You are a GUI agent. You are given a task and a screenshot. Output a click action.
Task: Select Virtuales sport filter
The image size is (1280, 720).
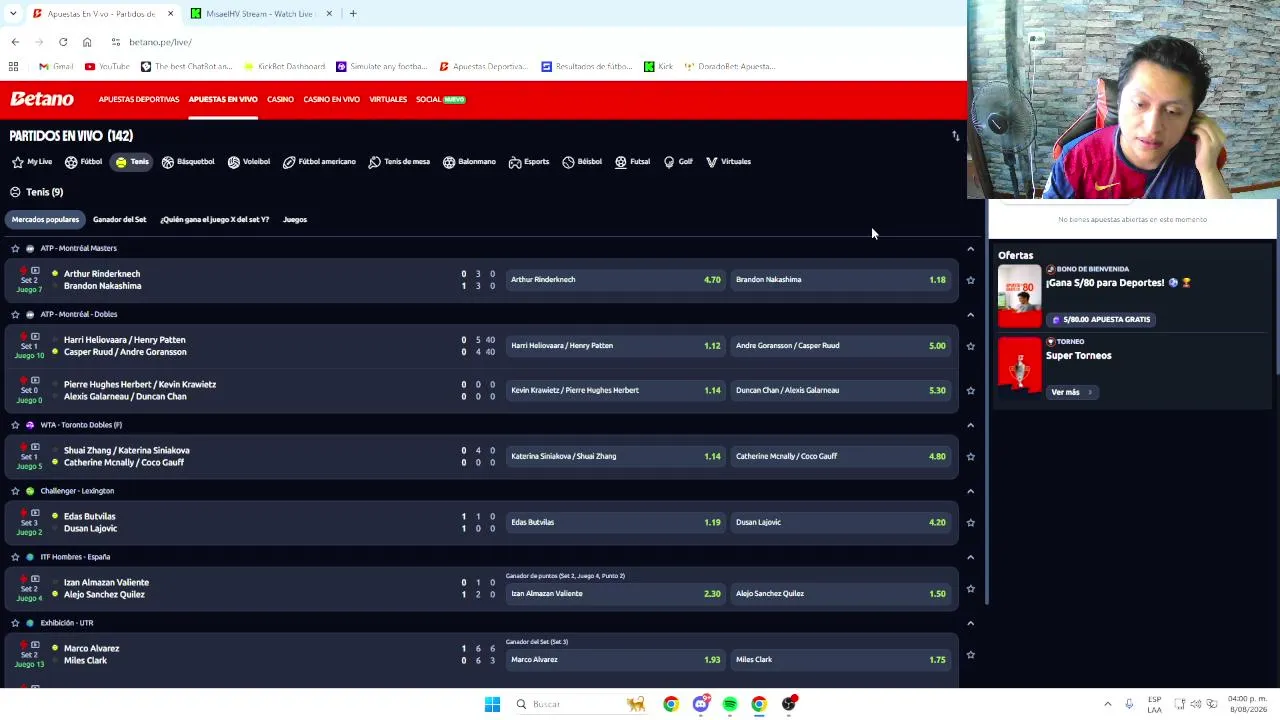click(x=728, y=162)
